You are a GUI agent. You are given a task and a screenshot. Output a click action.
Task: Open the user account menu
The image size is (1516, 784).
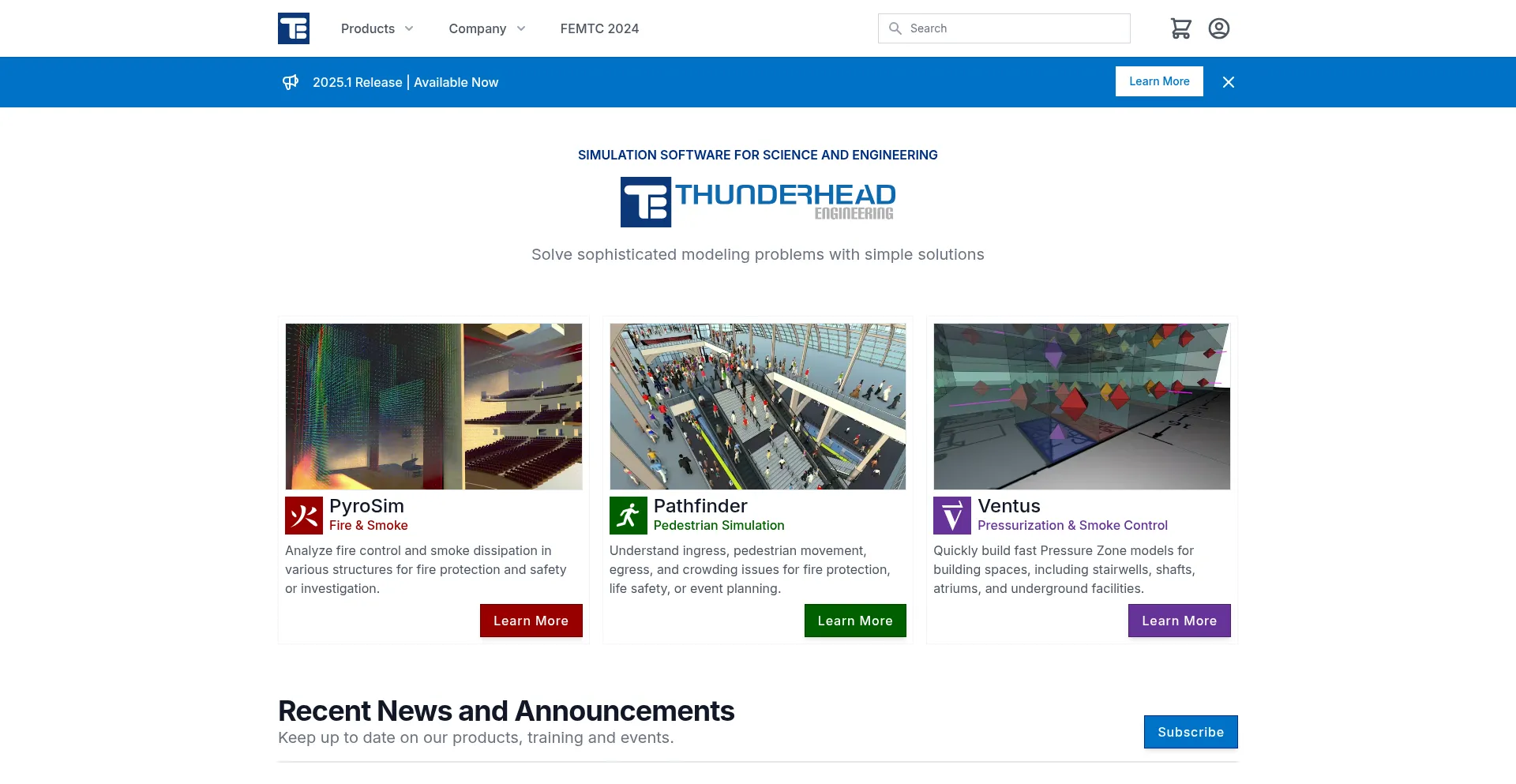tap(1219, 28)
